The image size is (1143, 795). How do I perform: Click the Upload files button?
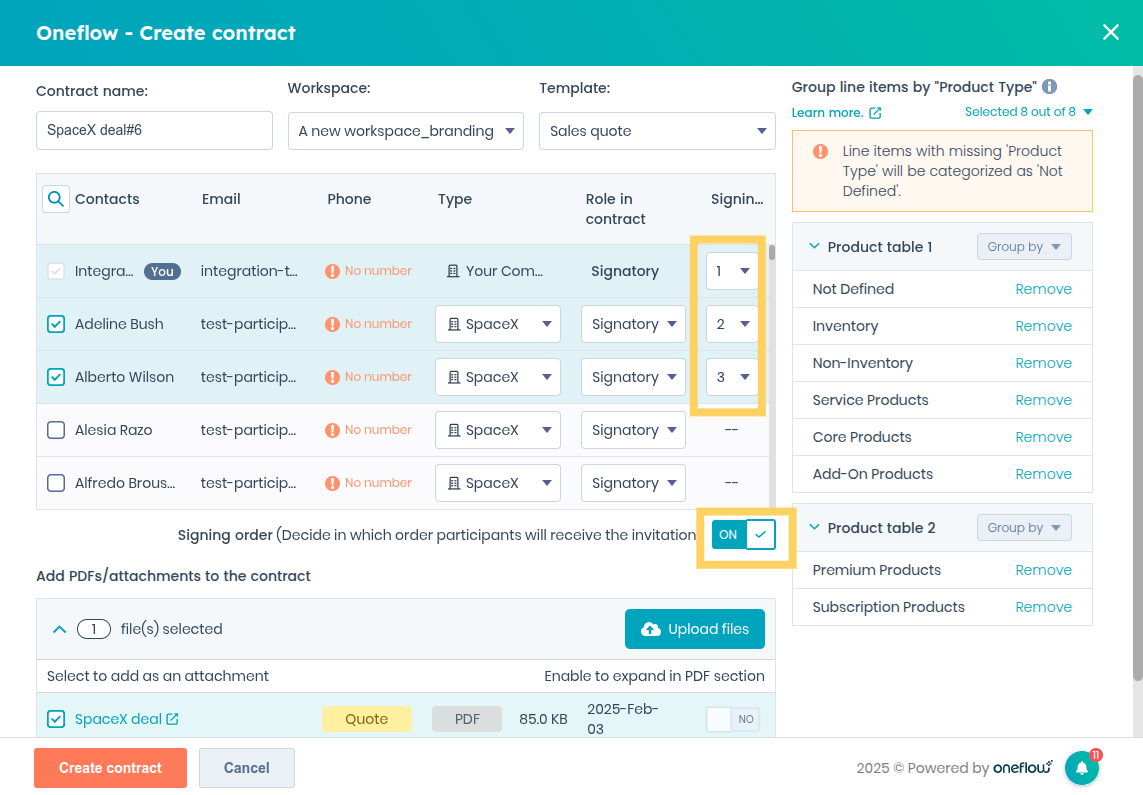pyautogui.click(x=695, y=629)
